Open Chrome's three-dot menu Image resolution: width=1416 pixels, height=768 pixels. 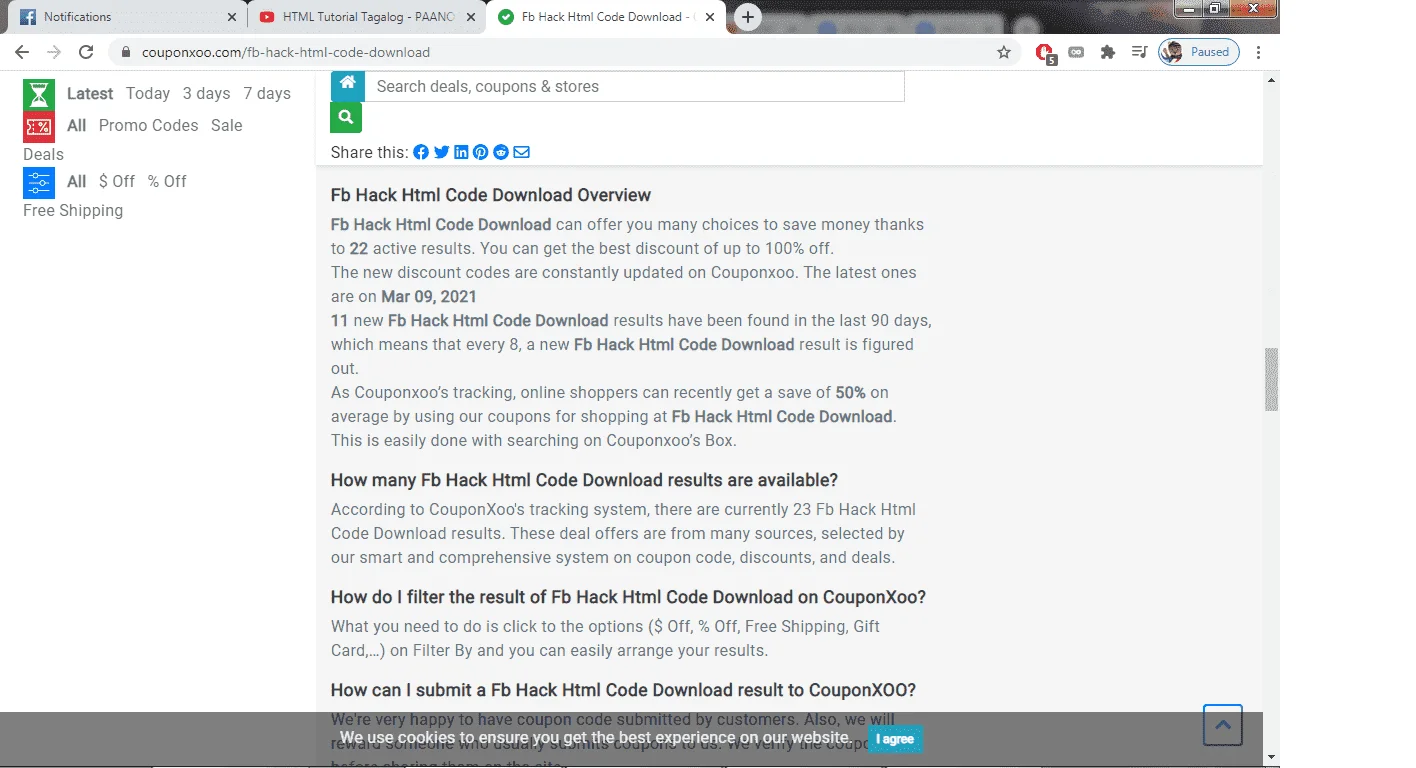point(1258,52)
